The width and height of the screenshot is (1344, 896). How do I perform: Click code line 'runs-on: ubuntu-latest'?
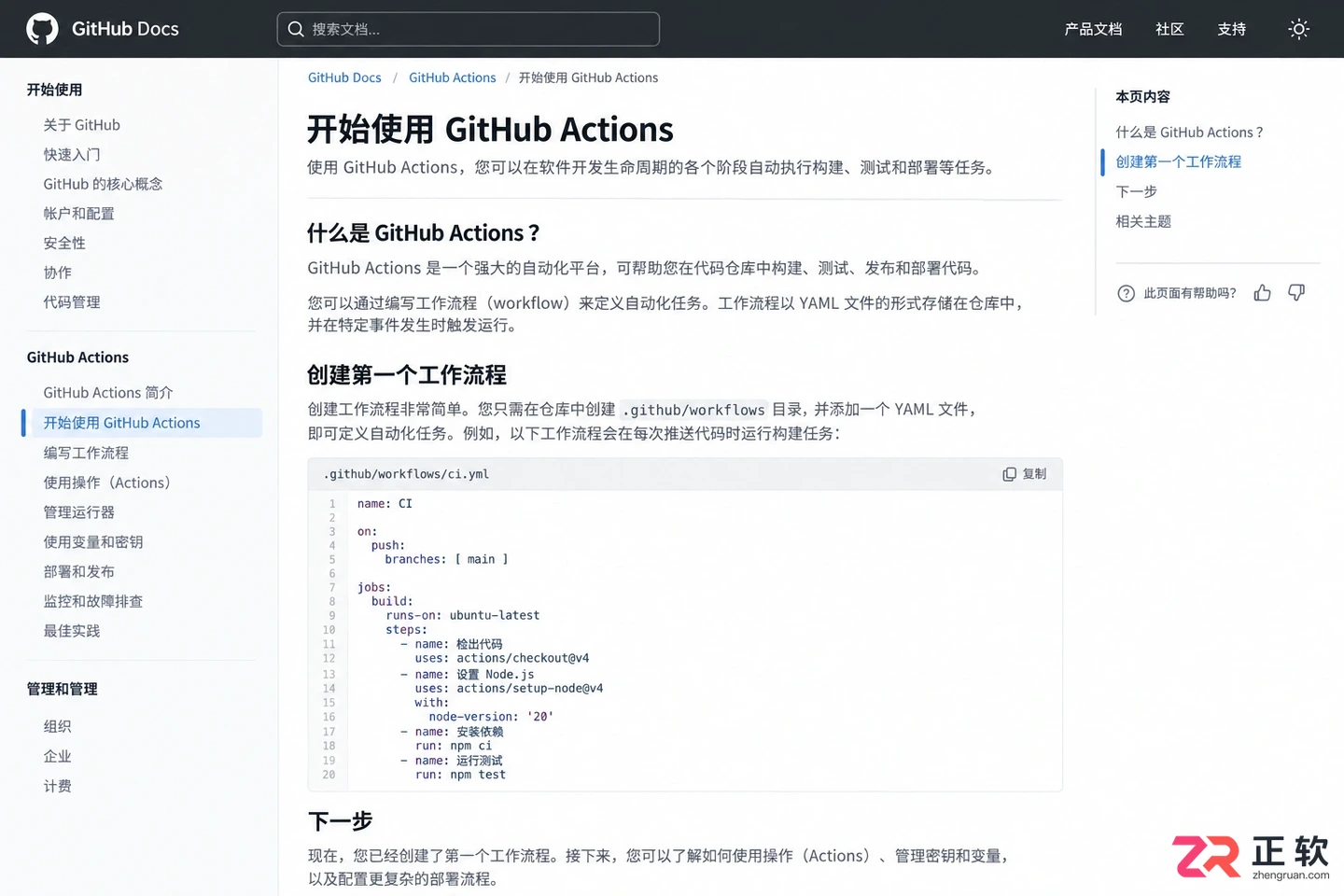pos(463,616)
